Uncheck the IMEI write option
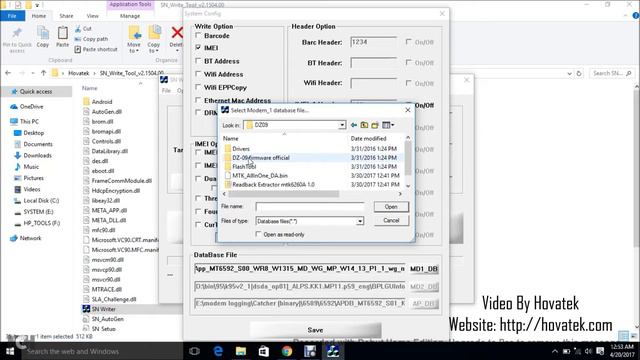The width and height of the screenshot is (640, 360). [198, 48]
